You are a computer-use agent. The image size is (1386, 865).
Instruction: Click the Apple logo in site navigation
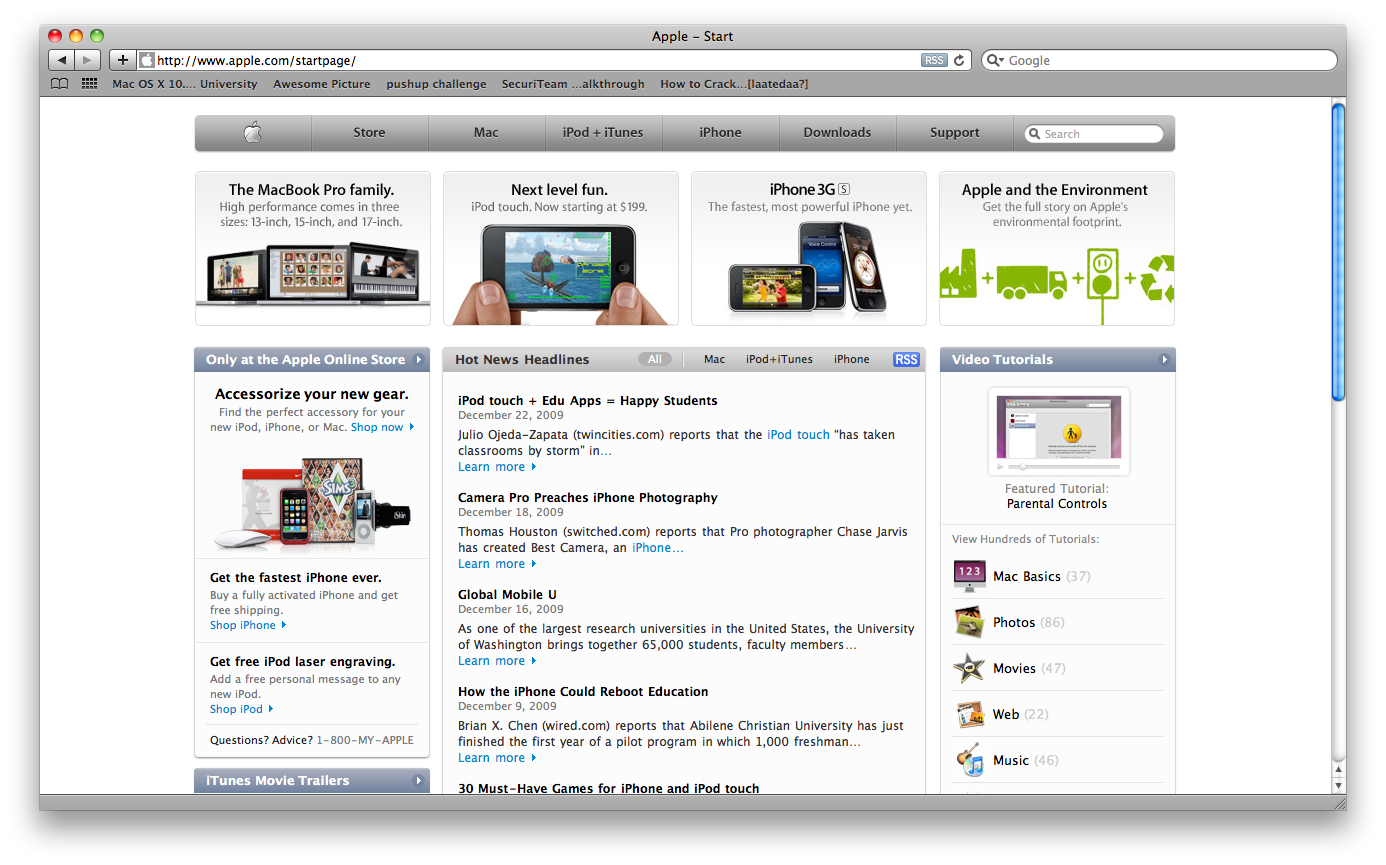[x=253, y=132]
